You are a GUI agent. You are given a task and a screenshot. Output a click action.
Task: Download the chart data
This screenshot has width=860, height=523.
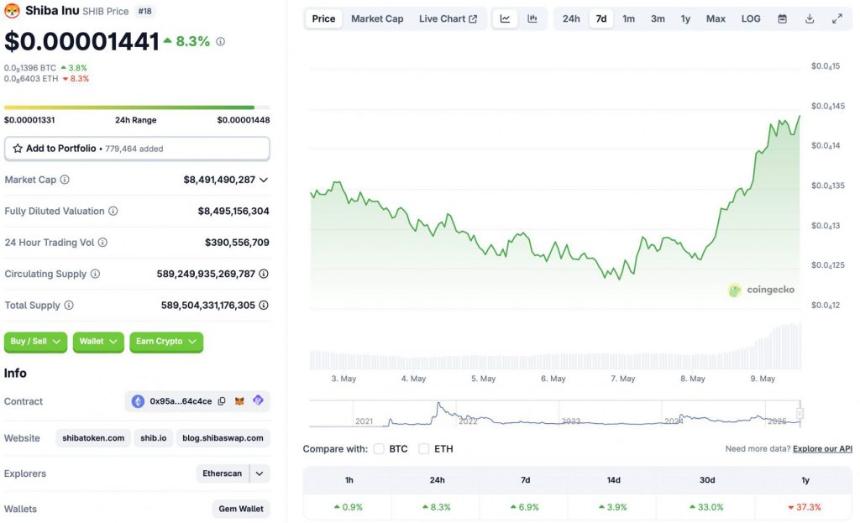[x=809, y=19]
